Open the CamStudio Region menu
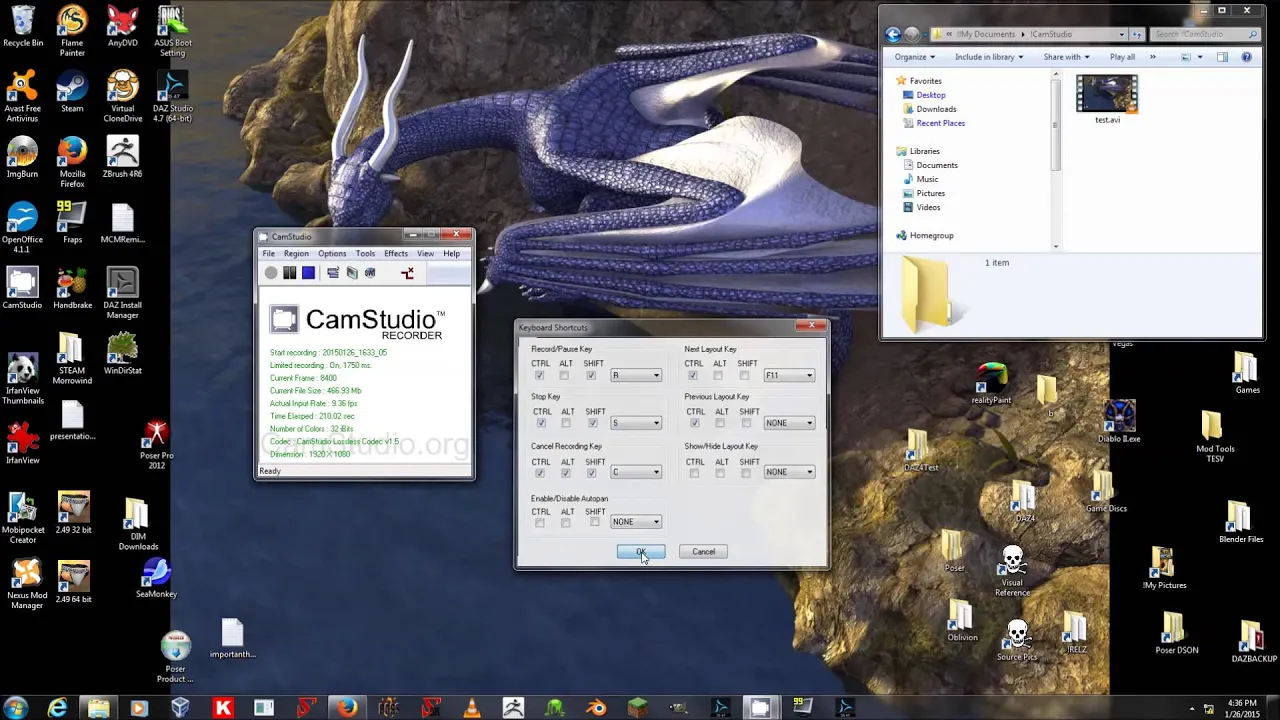 click(296, 254)
